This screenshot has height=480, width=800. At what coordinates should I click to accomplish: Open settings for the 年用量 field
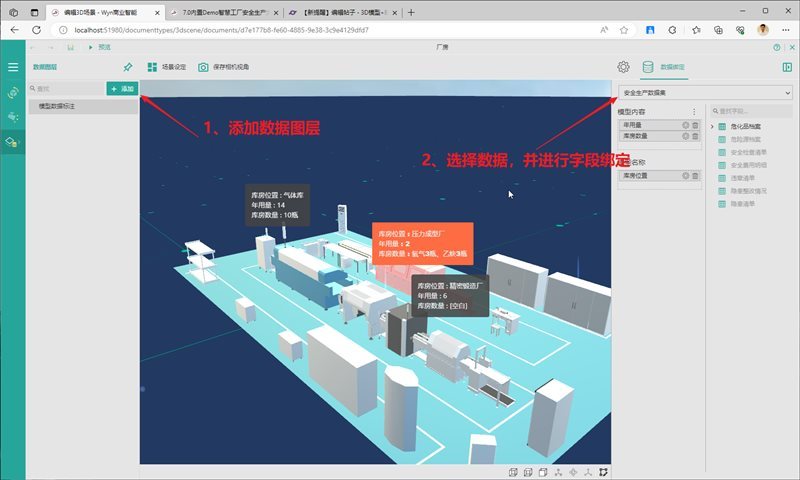[x=686, y=125]
